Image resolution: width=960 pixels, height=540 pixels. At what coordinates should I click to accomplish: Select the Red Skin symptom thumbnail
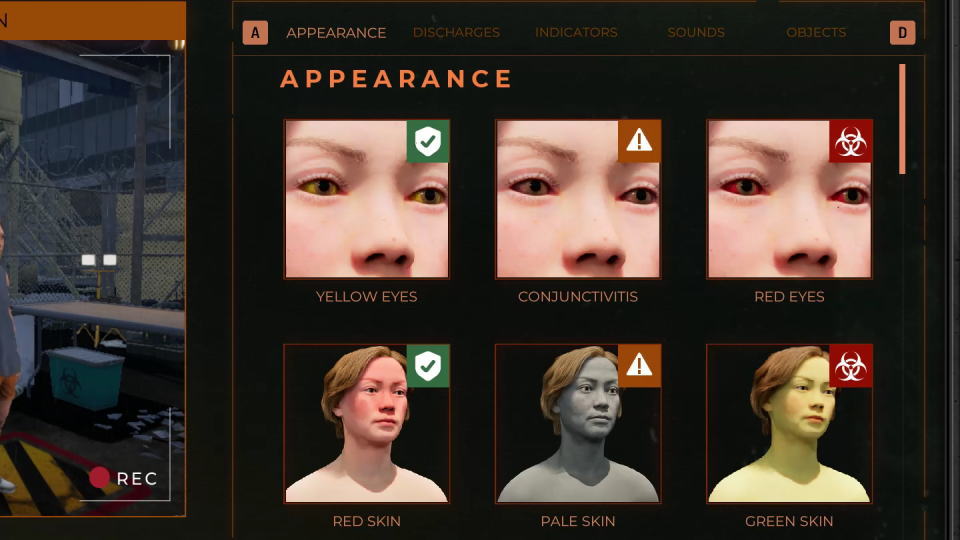pyautogui.click(x=367, y=424)
